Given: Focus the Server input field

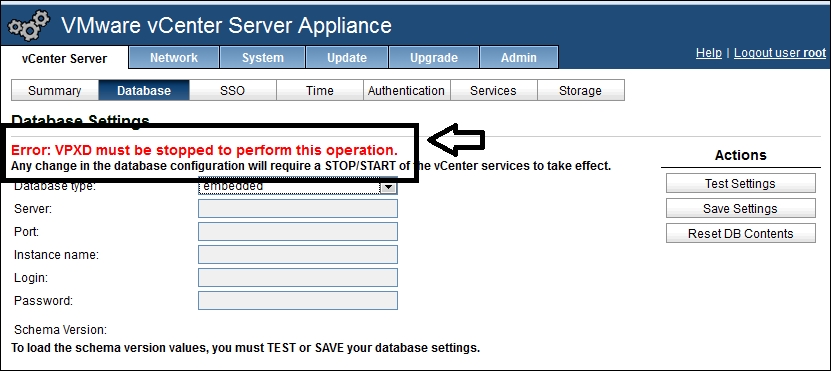Looking at the screenshot, I should tap(298, 209).
